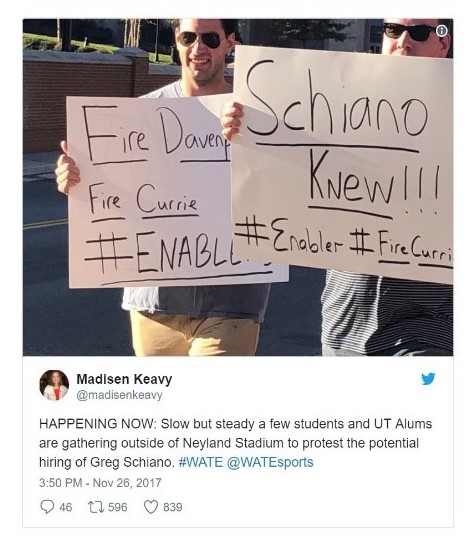This screenshot has height=536, width=475.
Task: Open the protest signs photo
Action: click(238, 187)
